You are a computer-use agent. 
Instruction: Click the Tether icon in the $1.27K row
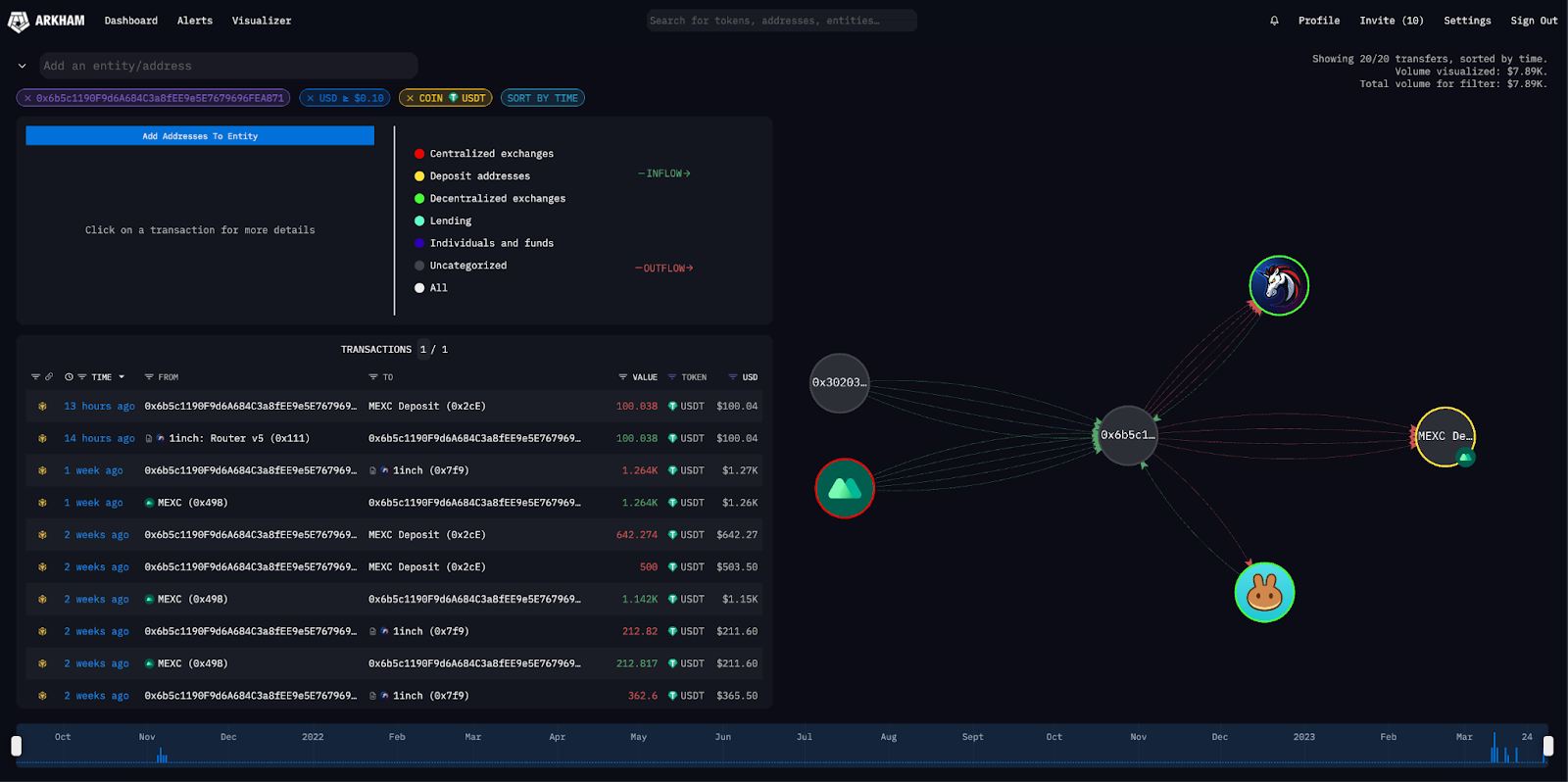672,470
